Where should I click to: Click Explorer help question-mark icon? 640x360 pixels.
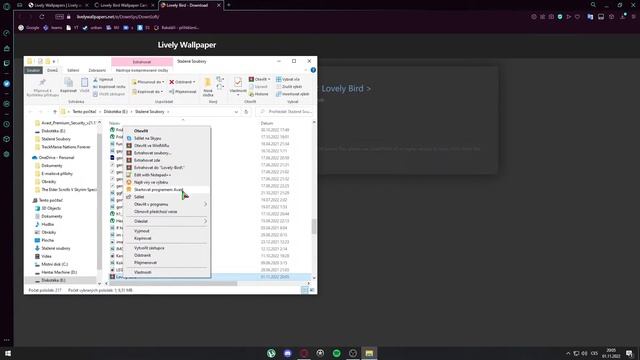tap(313, 70)
